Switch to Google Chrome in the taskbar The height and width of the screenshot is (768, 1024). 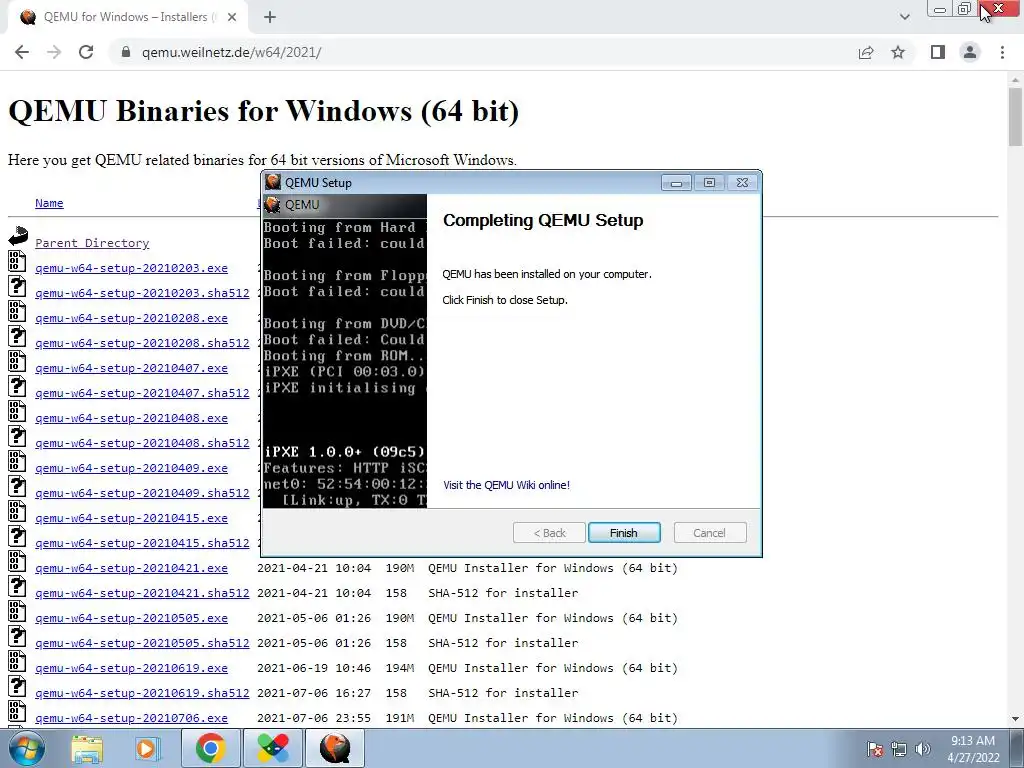[210, 748]
